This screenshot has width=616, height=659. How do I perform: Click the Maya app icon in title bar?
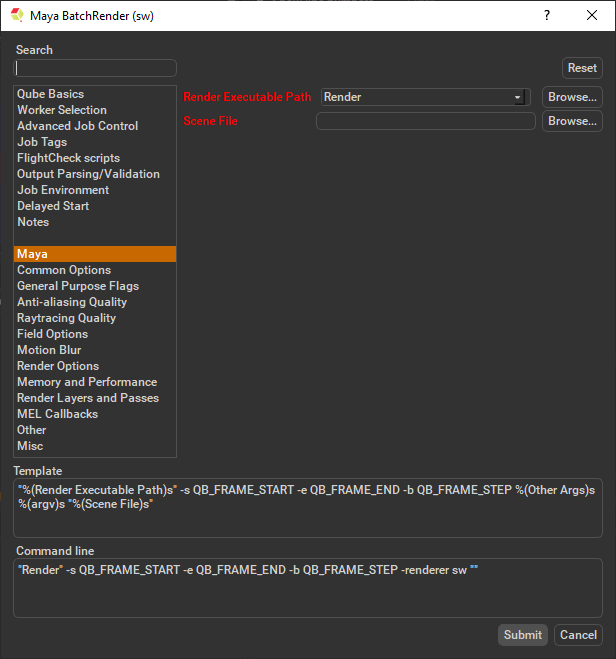pos(17,16)
